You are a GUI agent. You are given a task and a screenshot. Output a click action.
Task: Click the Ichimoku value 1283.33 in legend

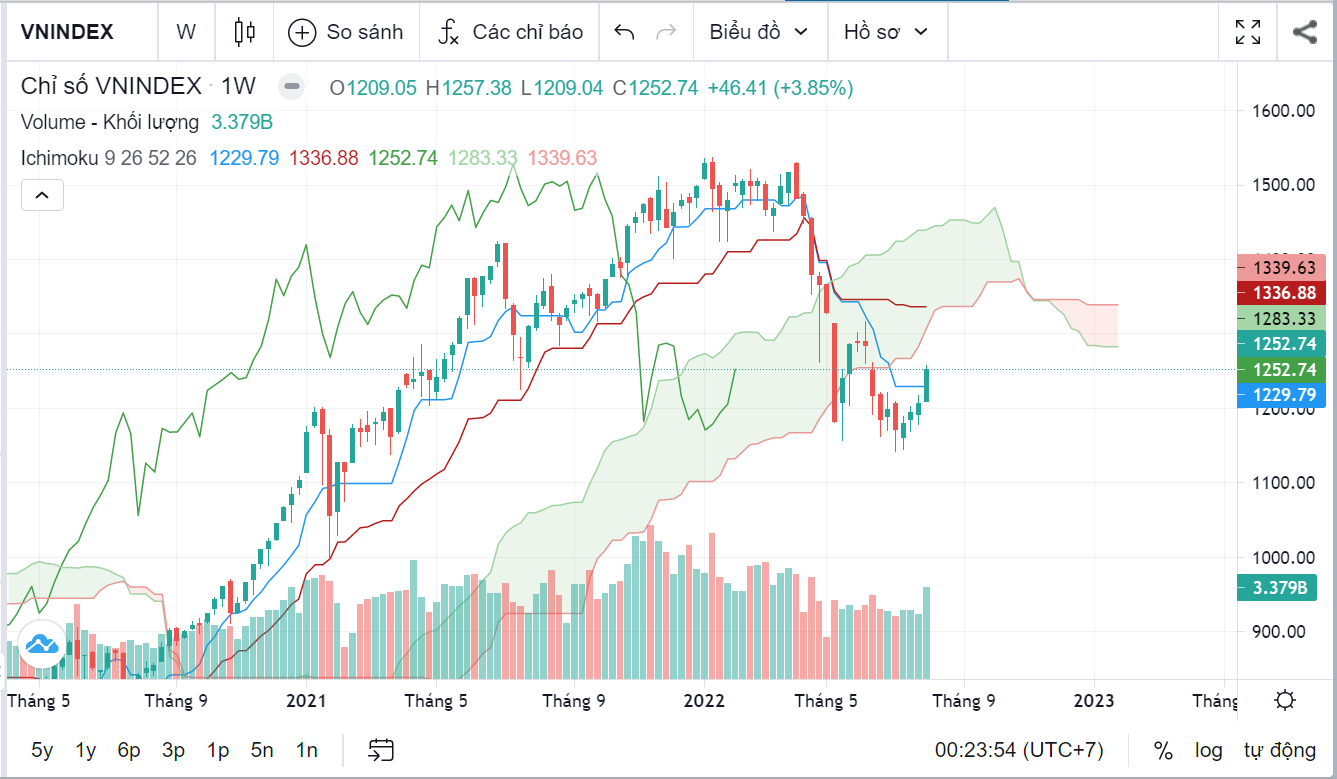[x=483, y=158]
